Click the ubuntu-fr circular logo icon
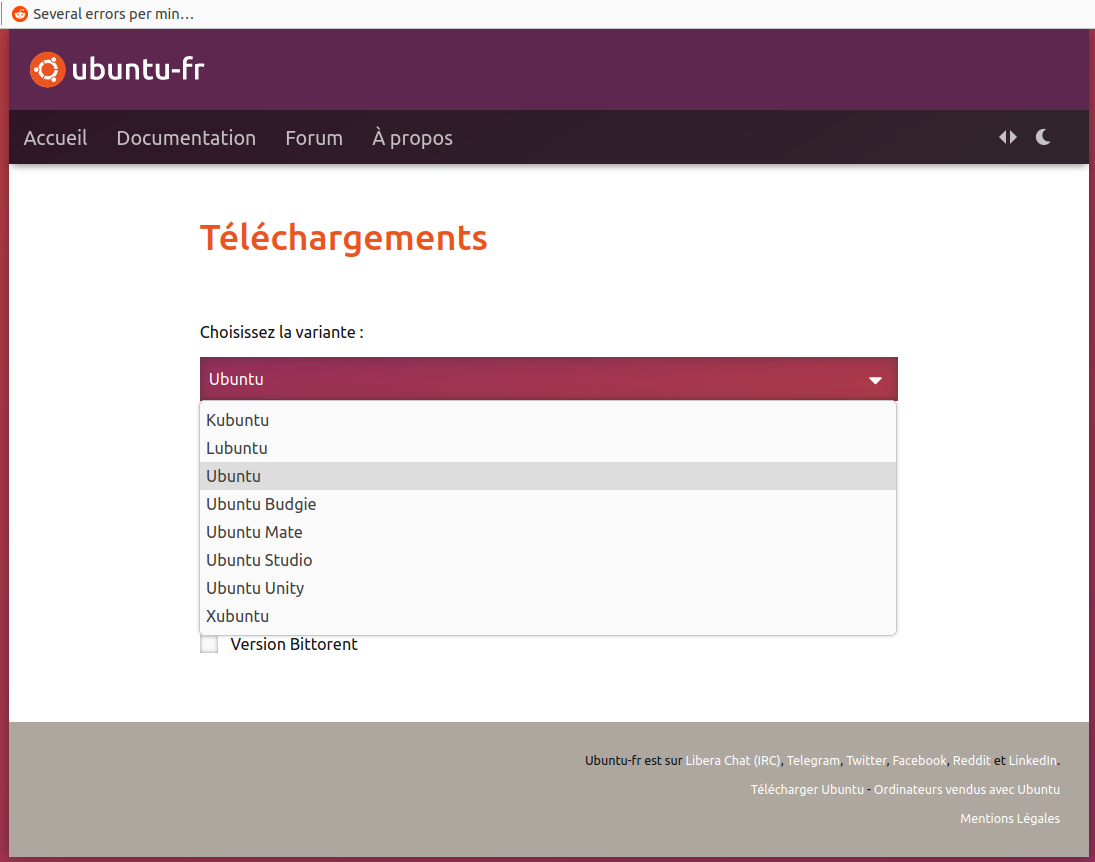This screenshot has width=1095, height=862. click(47, 70)
